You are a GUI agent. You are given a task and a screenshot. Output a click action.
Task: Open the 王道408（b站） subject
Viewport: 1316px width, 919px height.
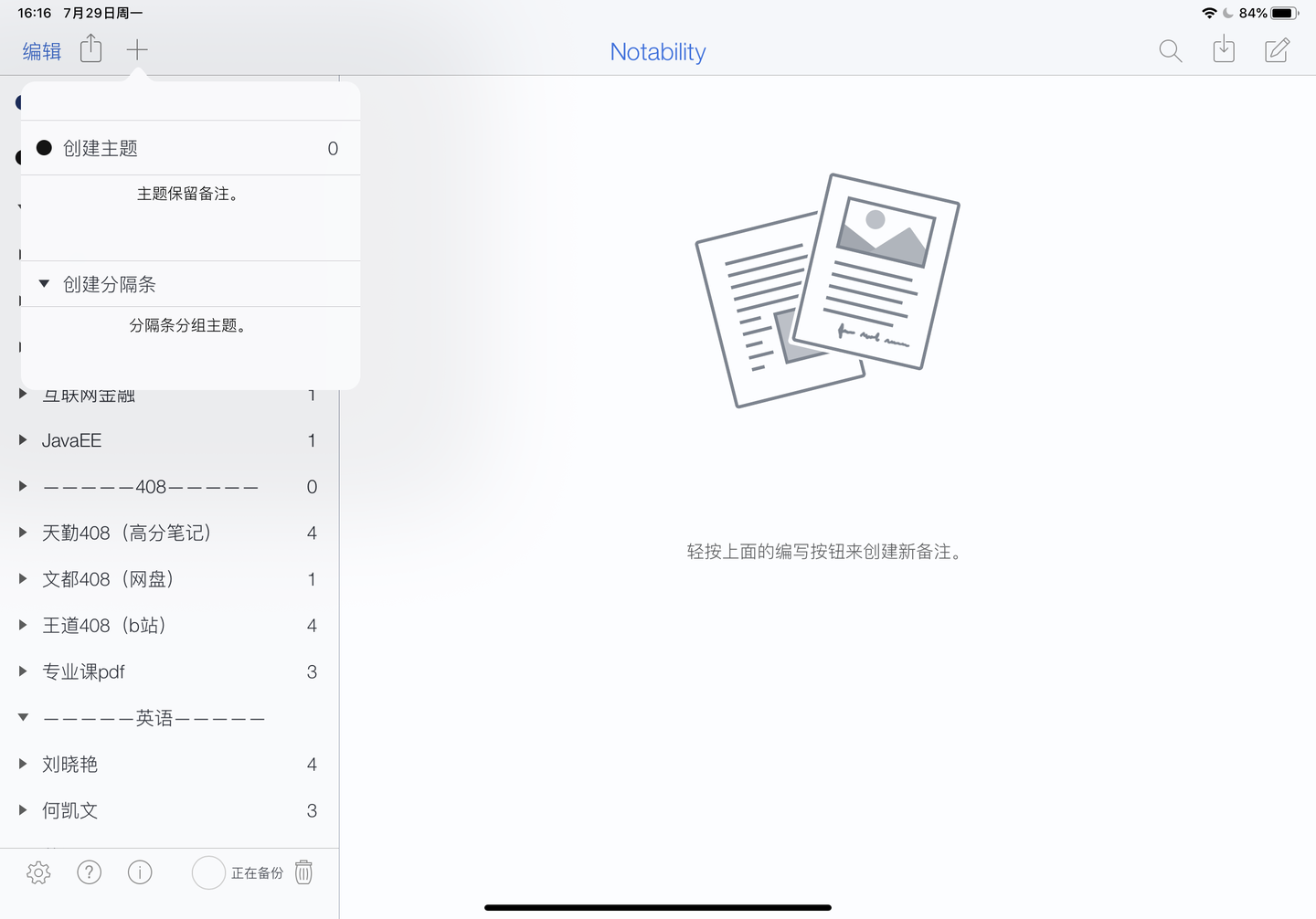click(169, 625)
